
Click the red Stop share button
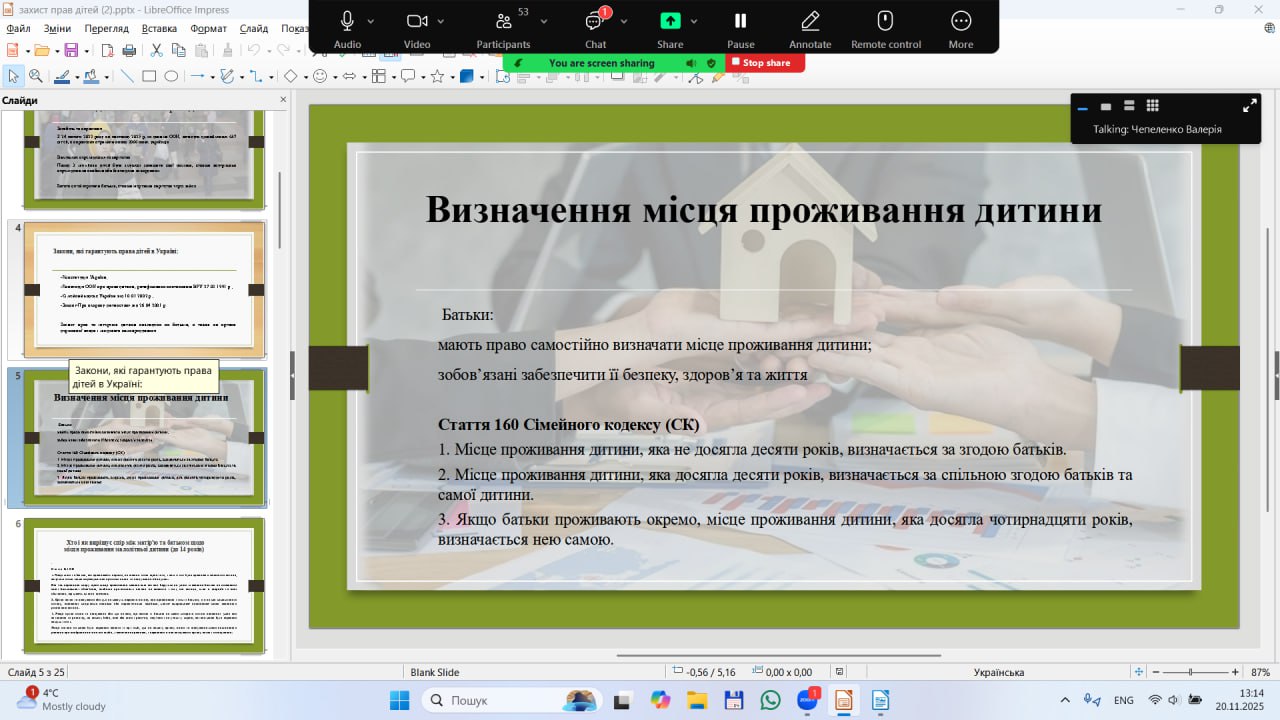pos(765,63)
